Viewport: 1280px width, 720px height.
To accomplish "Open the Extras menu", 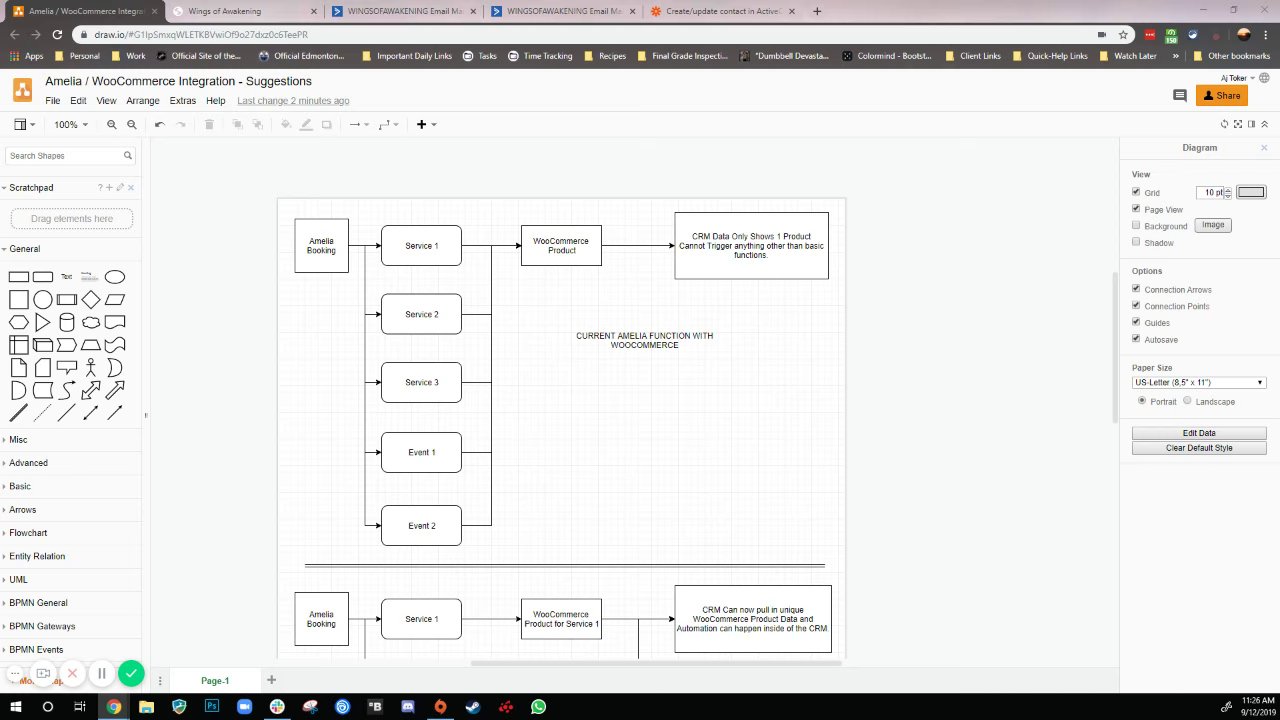I will [183, 101].
